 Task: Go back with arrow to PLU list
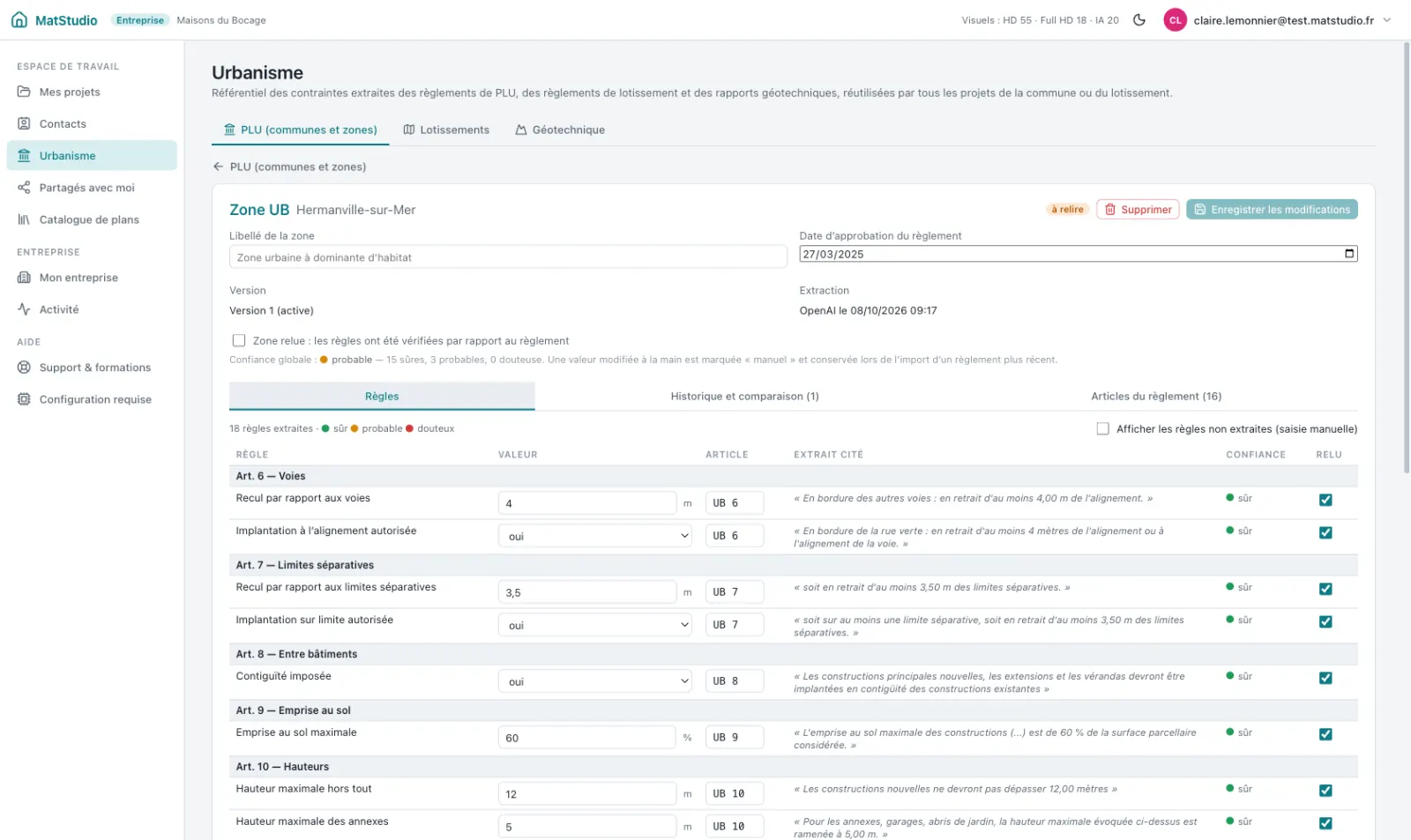tap(218, 167)
